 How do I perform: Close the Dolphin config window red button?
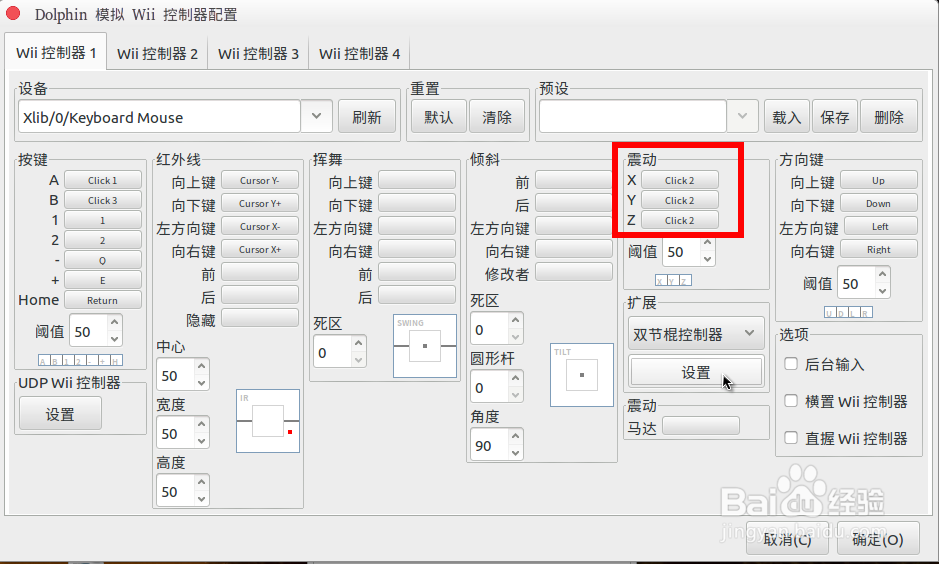tap(13, 13)
